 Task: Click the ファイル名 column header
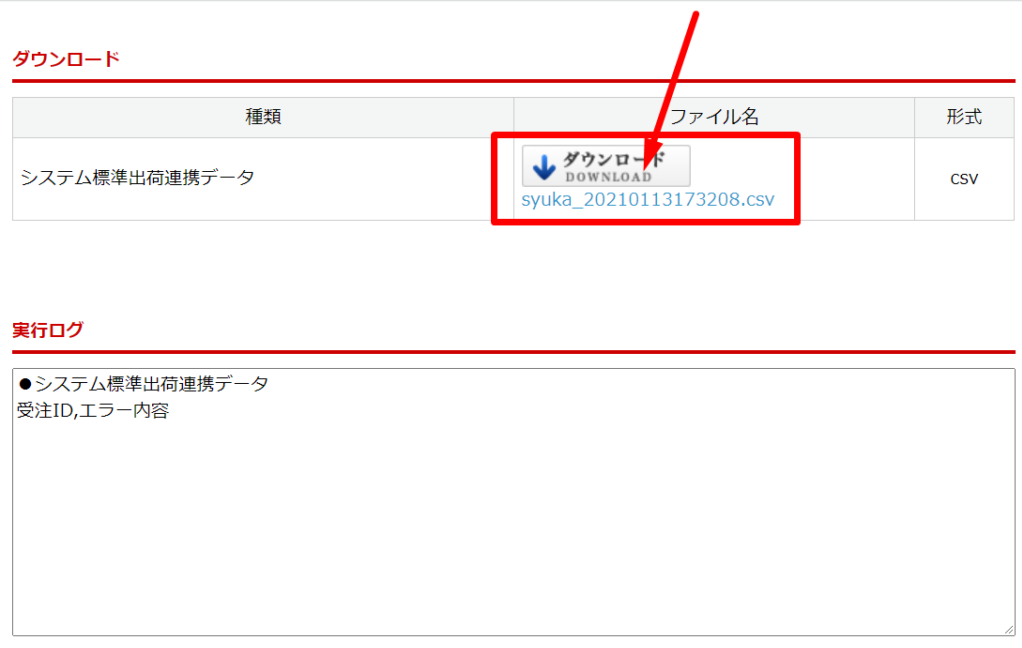coord(714,117)
